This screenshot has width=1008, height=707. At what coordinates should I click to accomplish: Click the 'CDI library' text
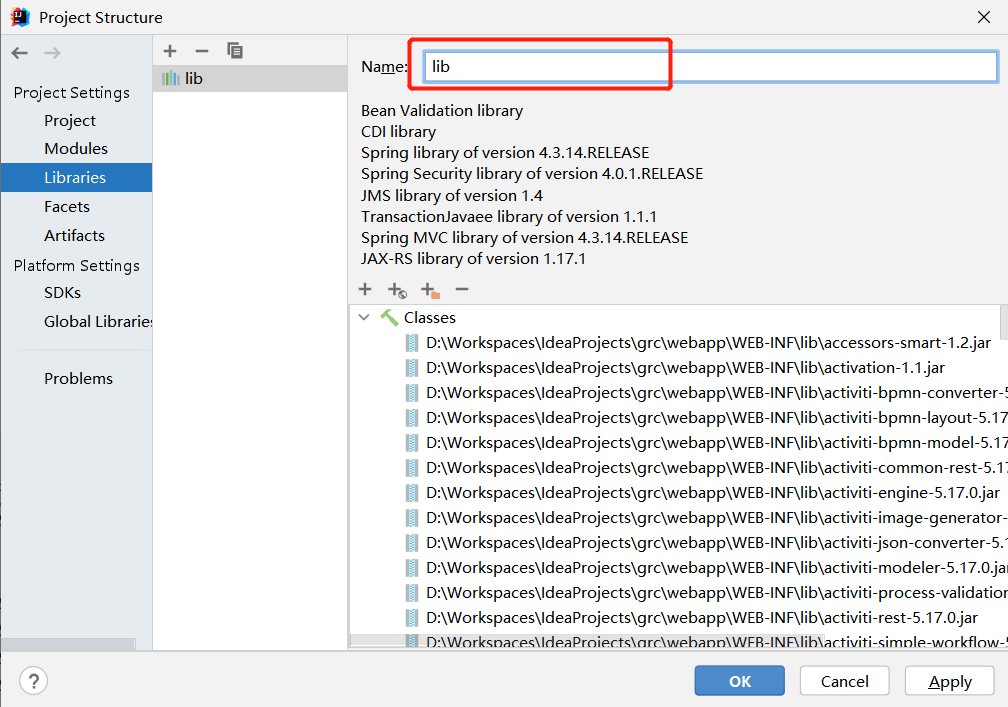point(398,132)
